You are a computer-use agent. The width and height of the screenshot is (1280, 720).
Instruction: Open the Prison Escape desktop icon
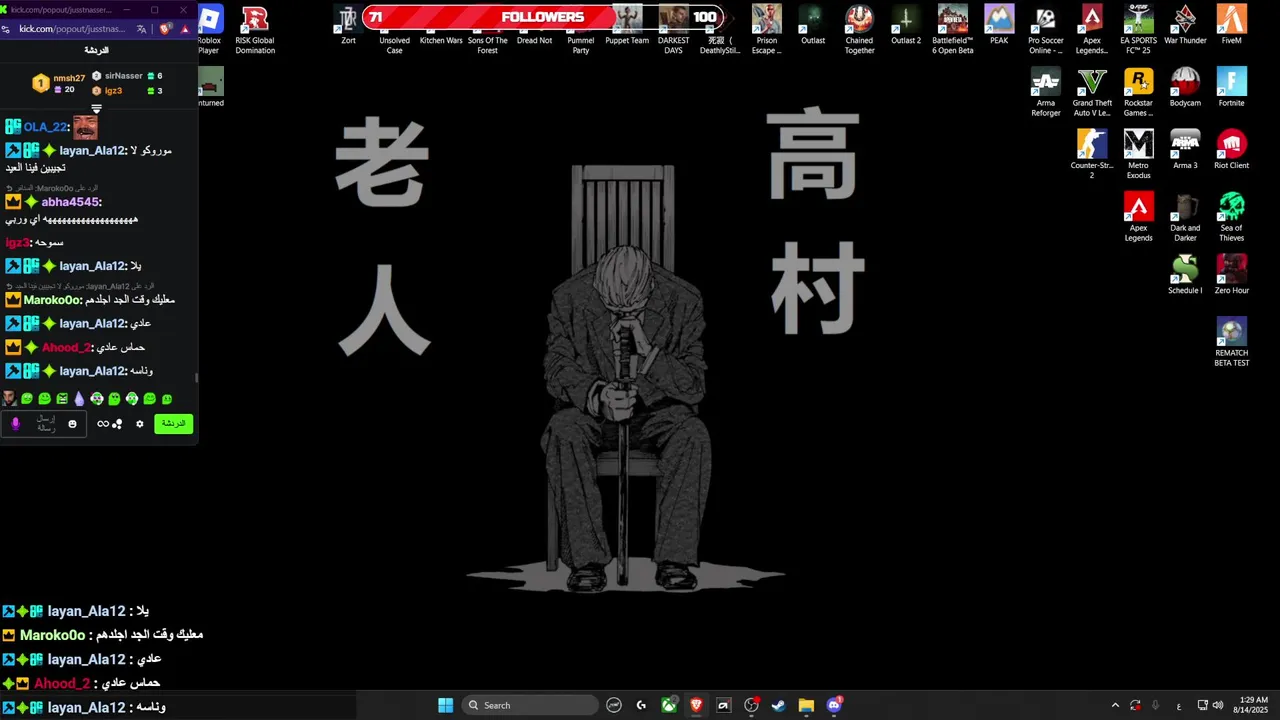(766, 29)
